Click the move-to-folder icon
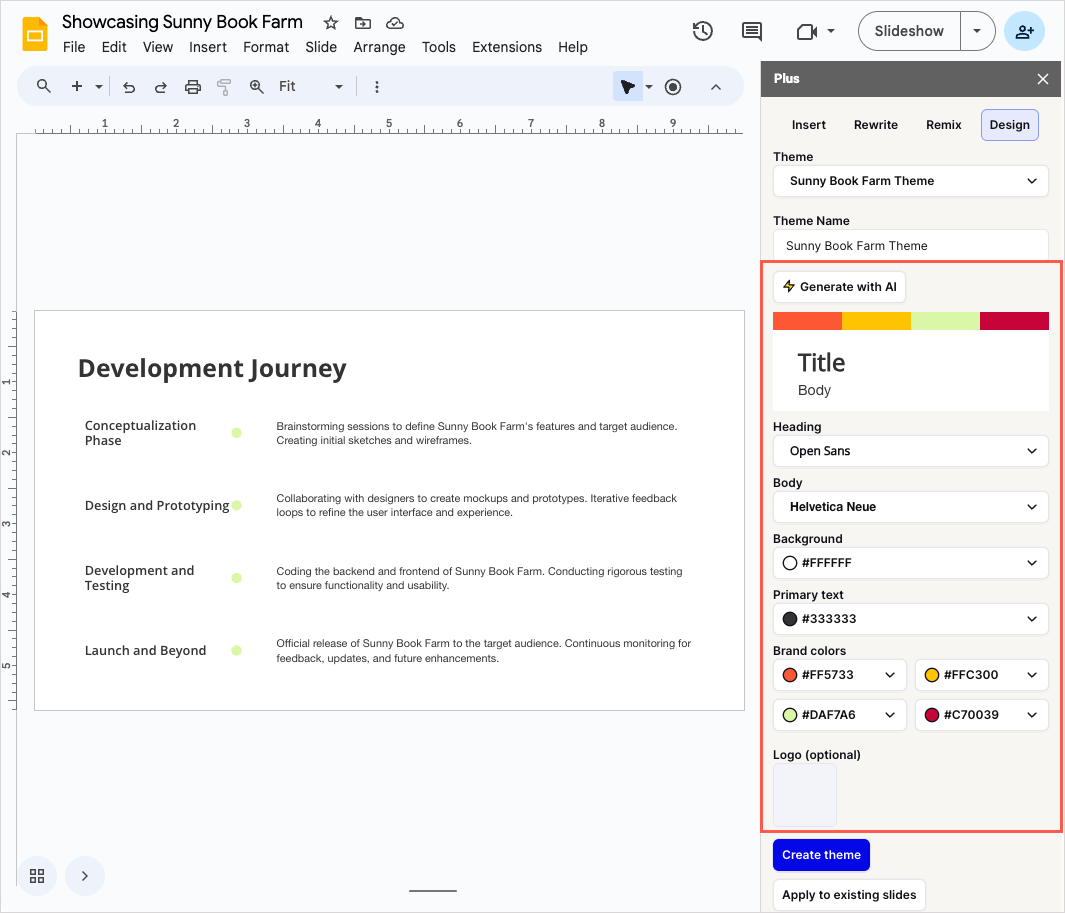Image resolution: width=1065 pixels, height=913 pixels. pyautogui.click(x=363, y=23)
